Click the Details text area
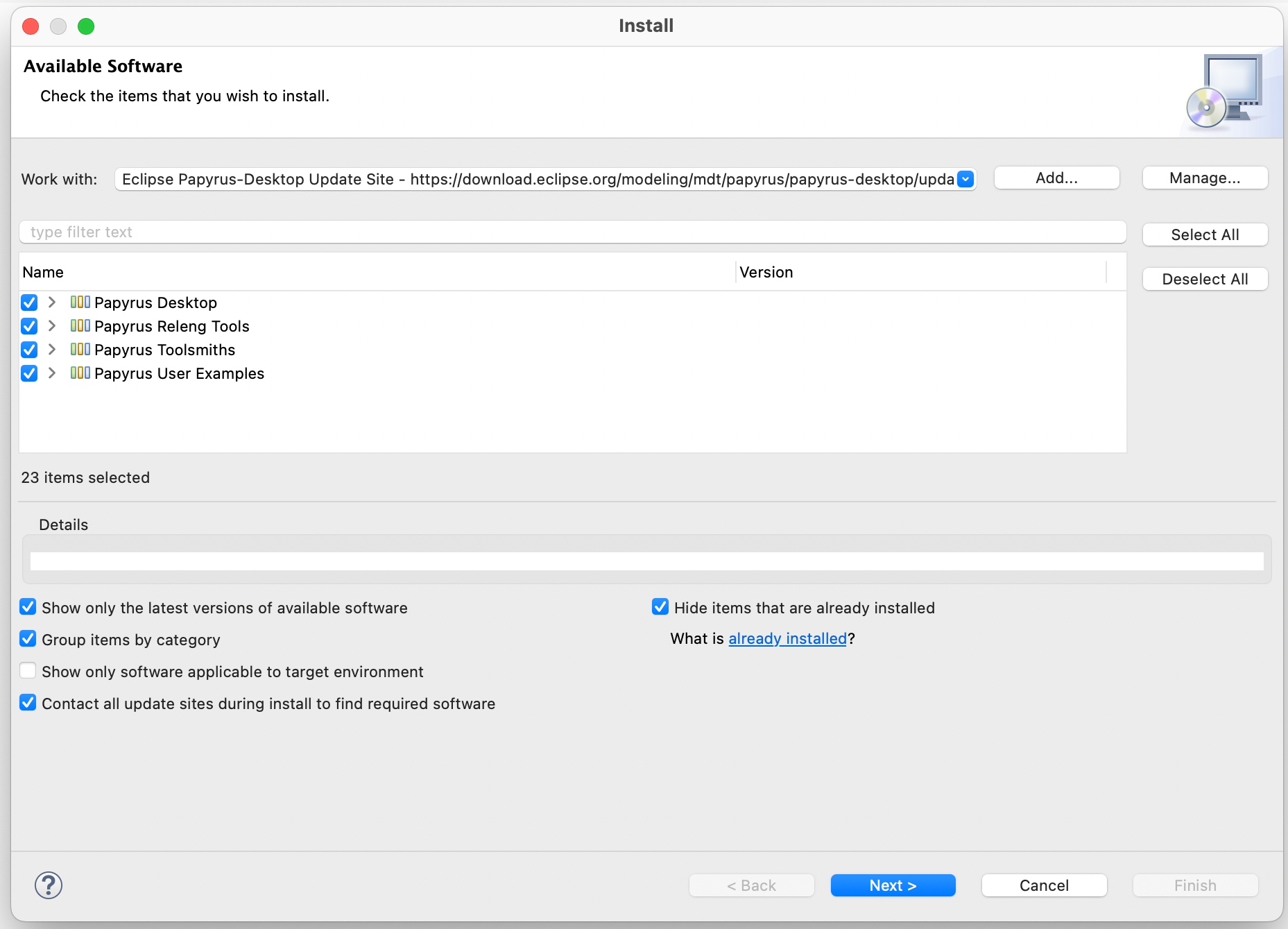This screenshot has width=1288, height=929. point(646,561)
